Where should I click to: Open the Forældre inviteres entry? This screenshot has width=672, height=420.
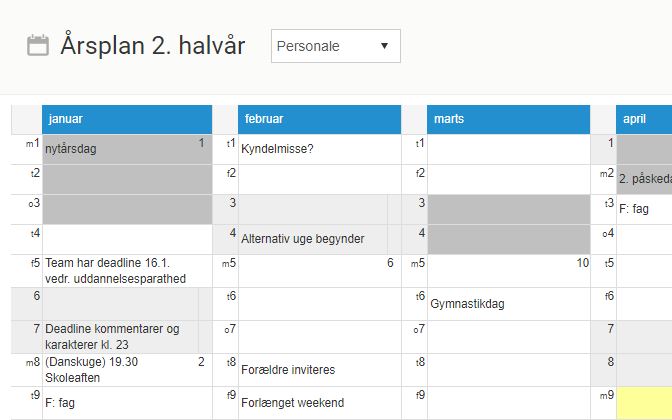288,370
